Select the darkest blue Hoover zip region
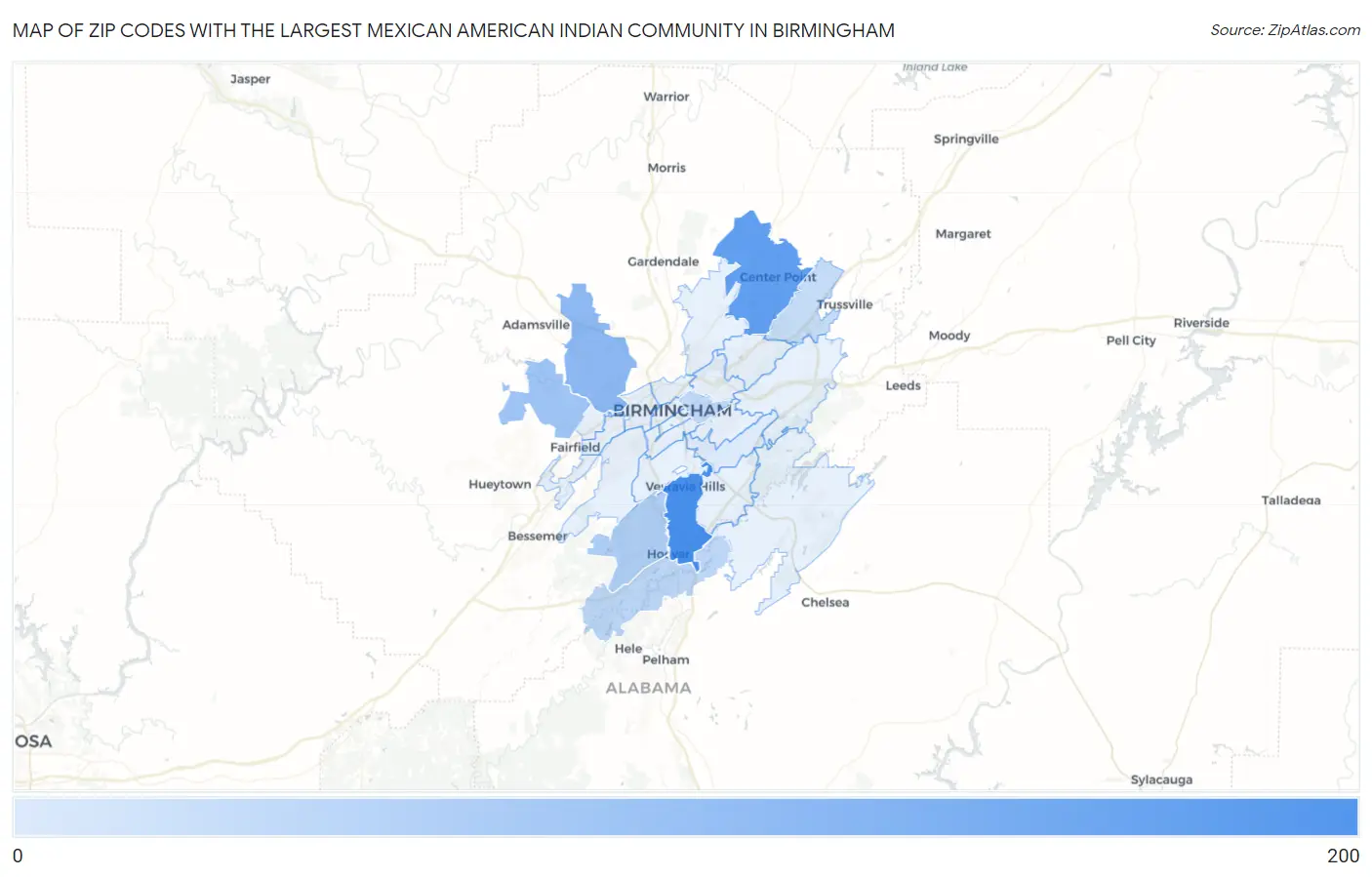 click(x=686, y=522)
